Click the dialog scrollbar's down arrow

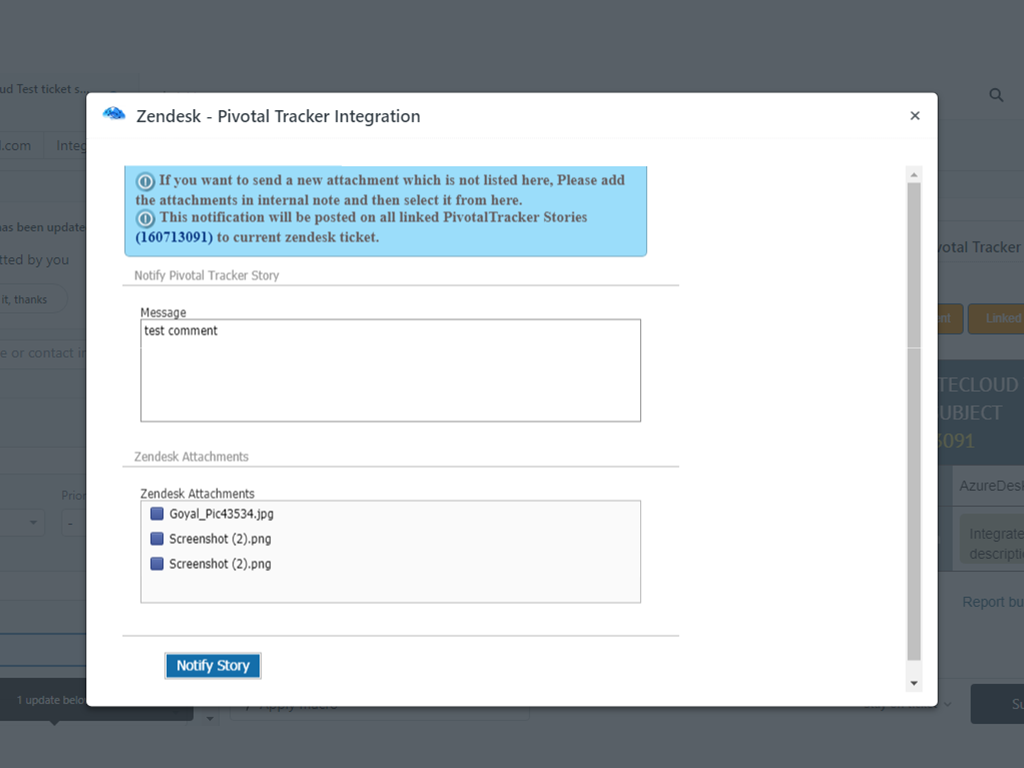coord(913,682)
